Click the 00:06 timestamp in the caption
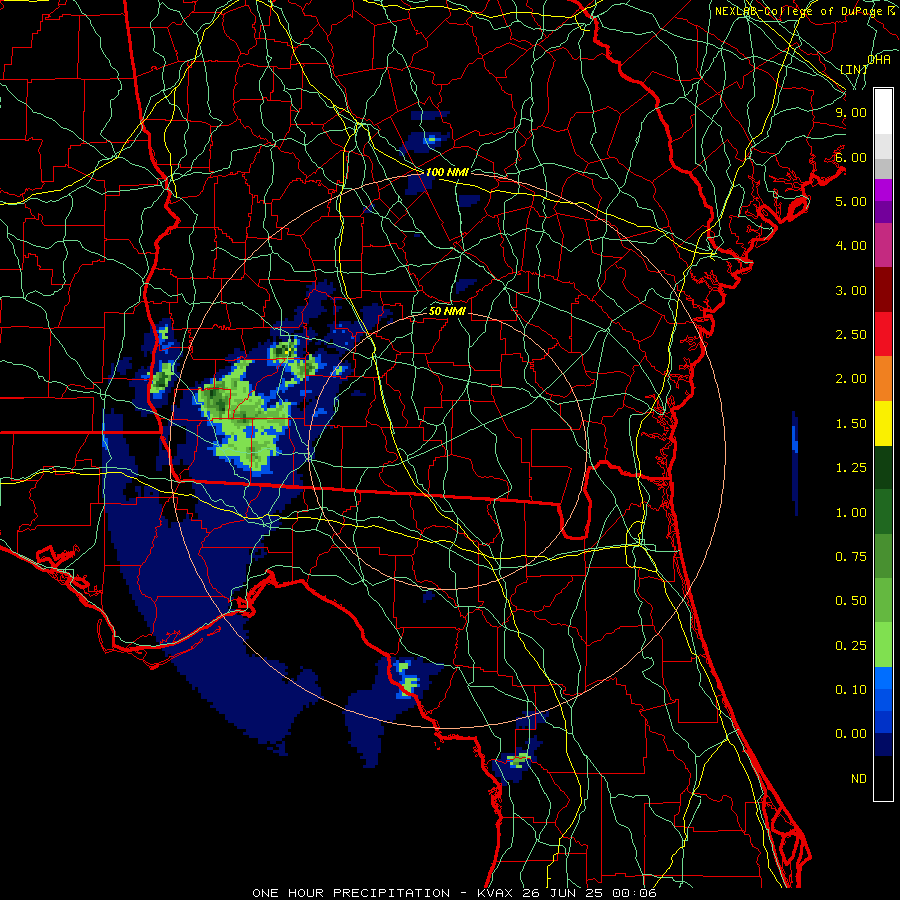This screenshot has width=900, height=900. coord(633,893)
